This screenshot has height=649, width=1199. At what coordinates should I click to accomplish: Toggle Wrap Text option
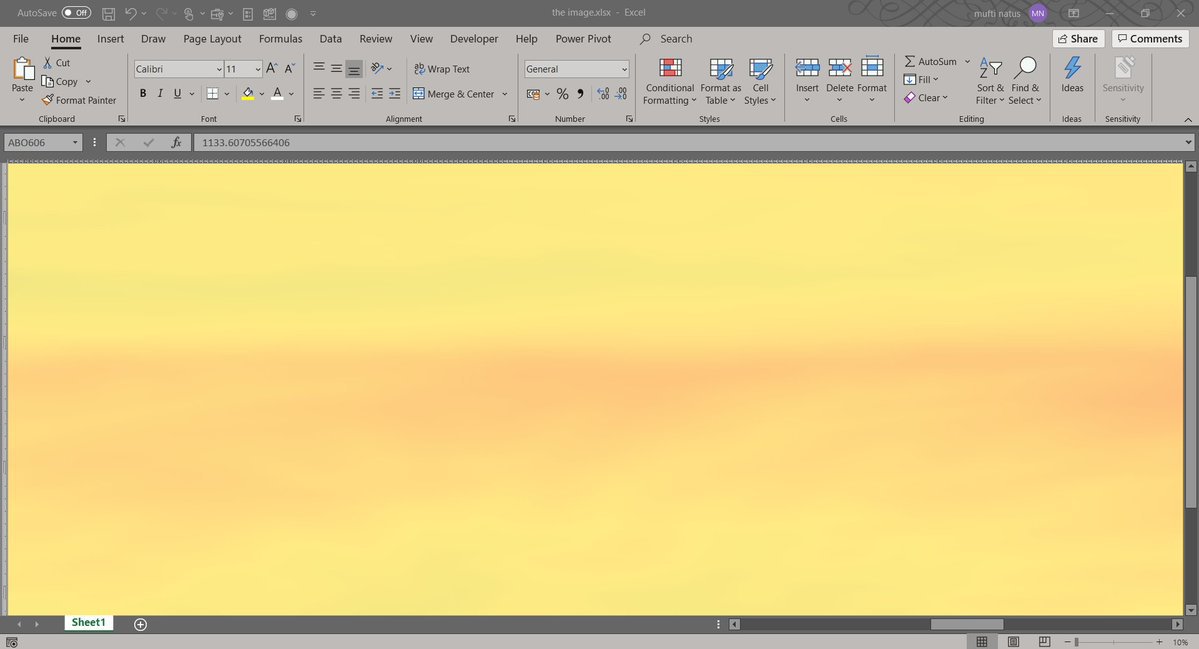(x=442, y=69)
